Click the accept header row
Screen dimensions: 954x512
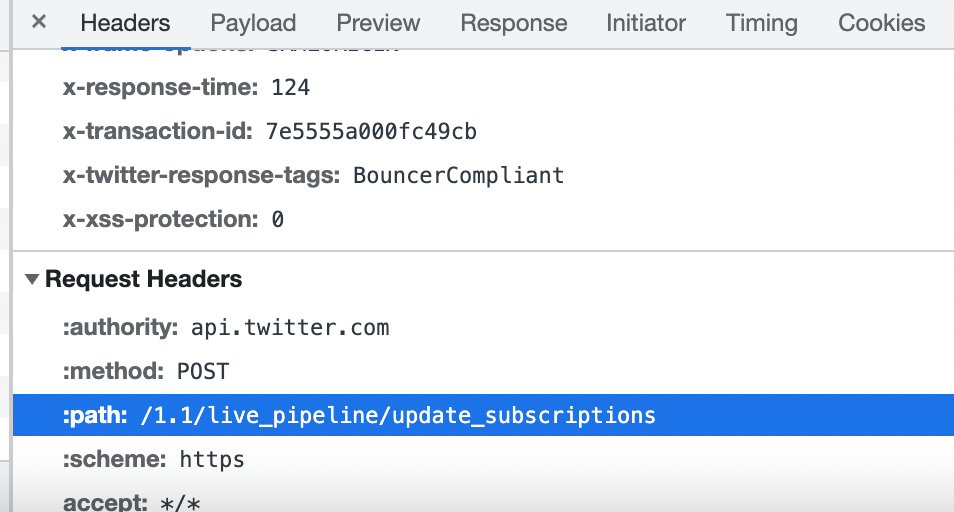pyautogui.click(x=132, y=503)
